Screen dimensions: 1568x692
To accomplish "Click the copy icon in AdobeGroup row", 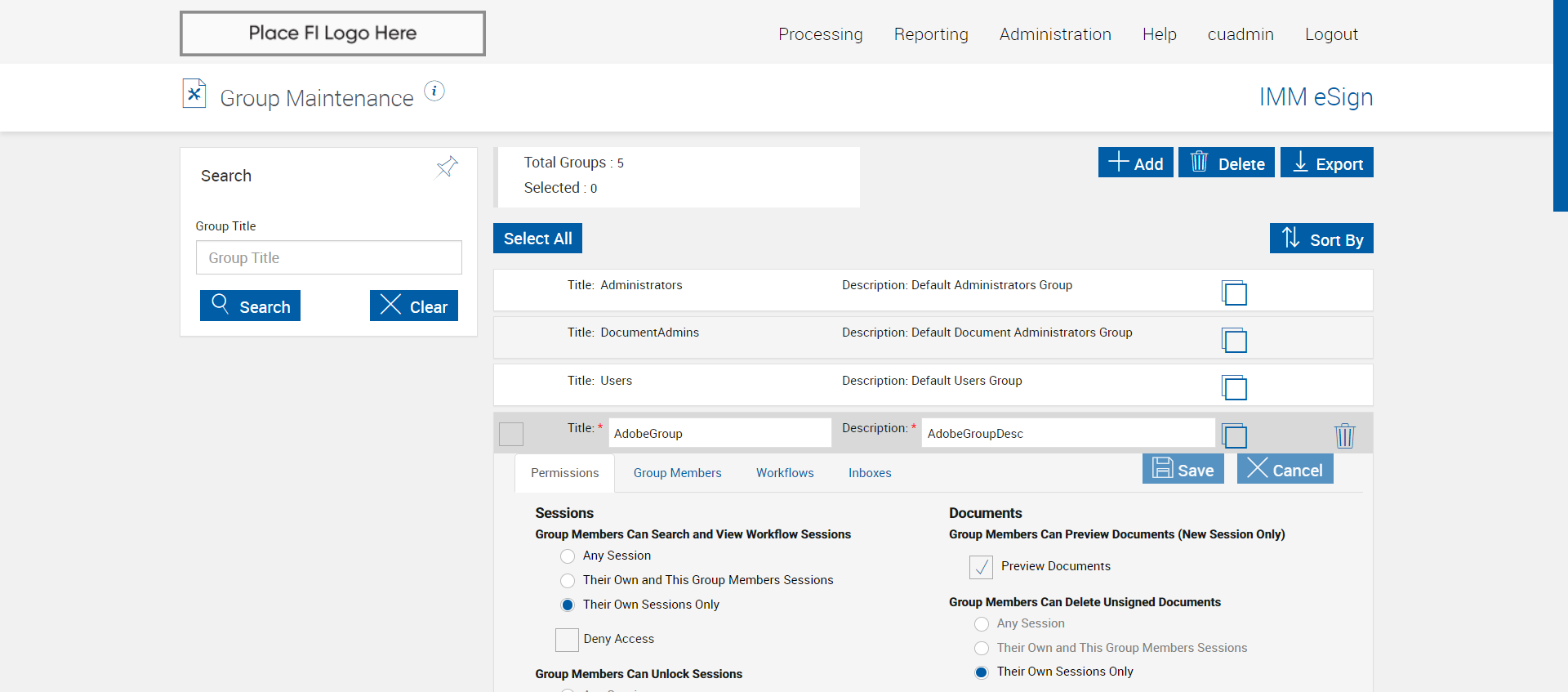I will (1234, 435).
